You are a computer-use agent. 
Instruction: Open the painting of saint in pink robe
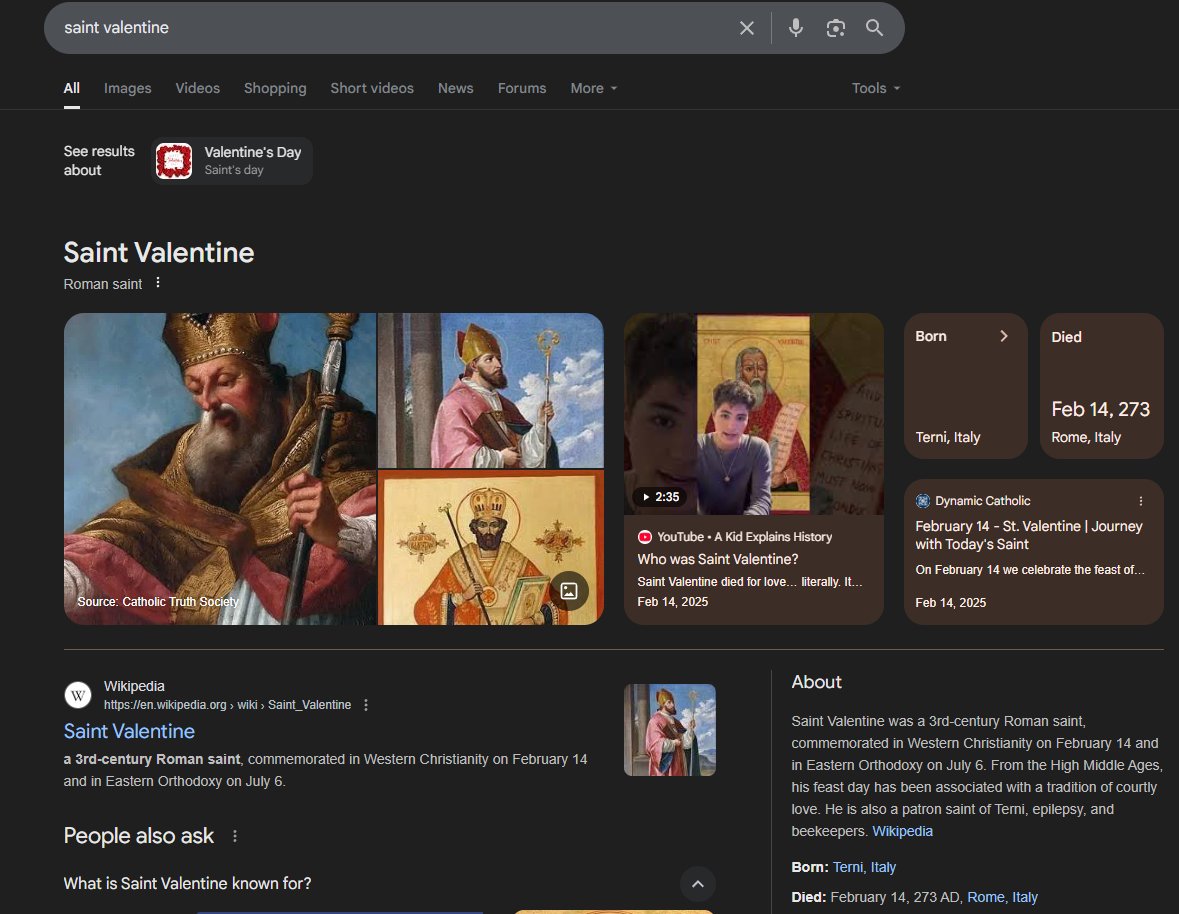click(491, 391)
